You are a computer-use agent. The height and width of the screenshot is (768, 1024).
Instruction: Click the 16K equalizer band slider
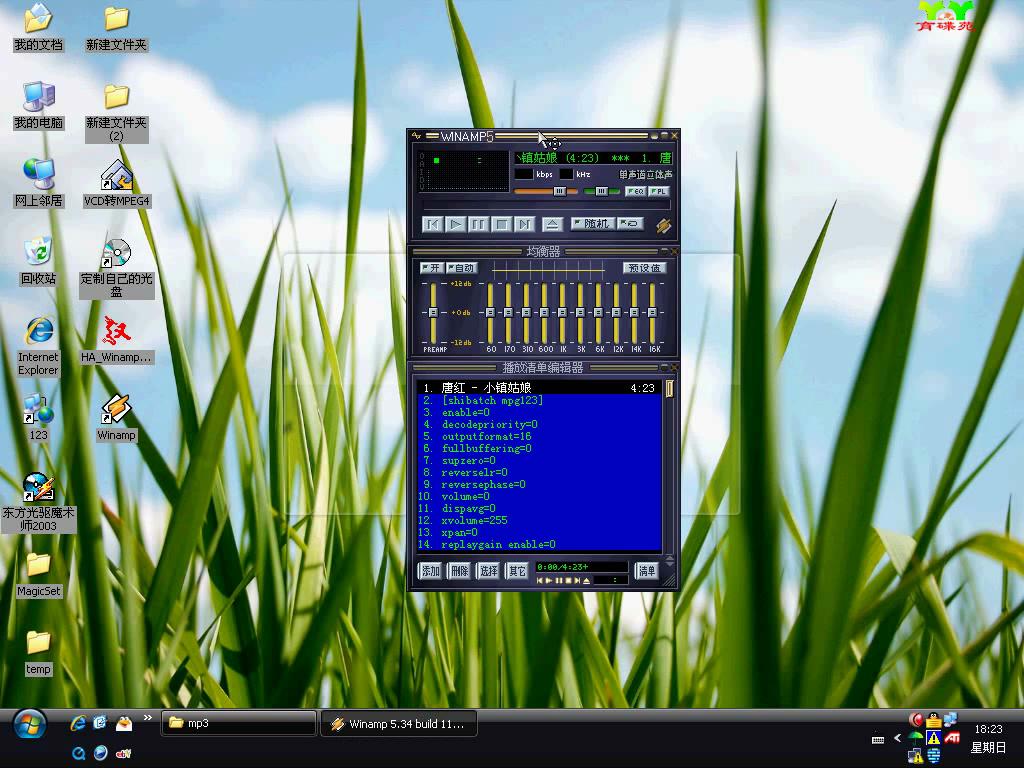652,313
